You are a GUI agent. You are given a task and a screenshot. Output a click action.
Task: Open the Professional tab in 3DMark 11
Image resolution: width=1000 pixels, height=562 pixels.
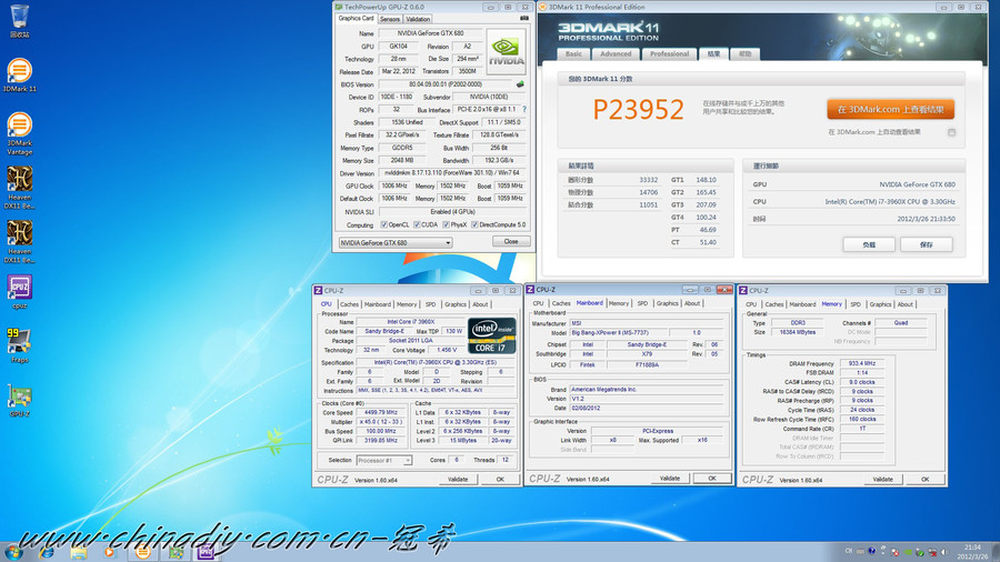coord(669,54)
